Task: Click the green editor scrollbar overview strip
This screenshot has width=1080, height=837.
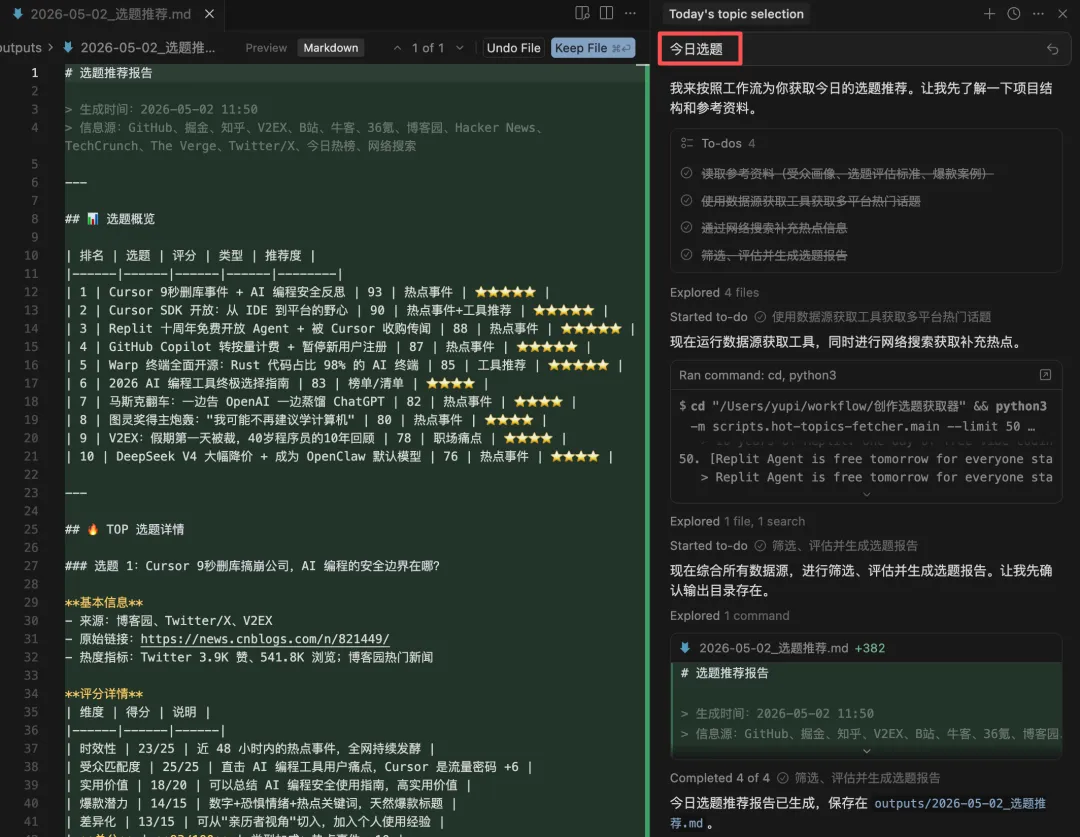Action: pos(647,451)
